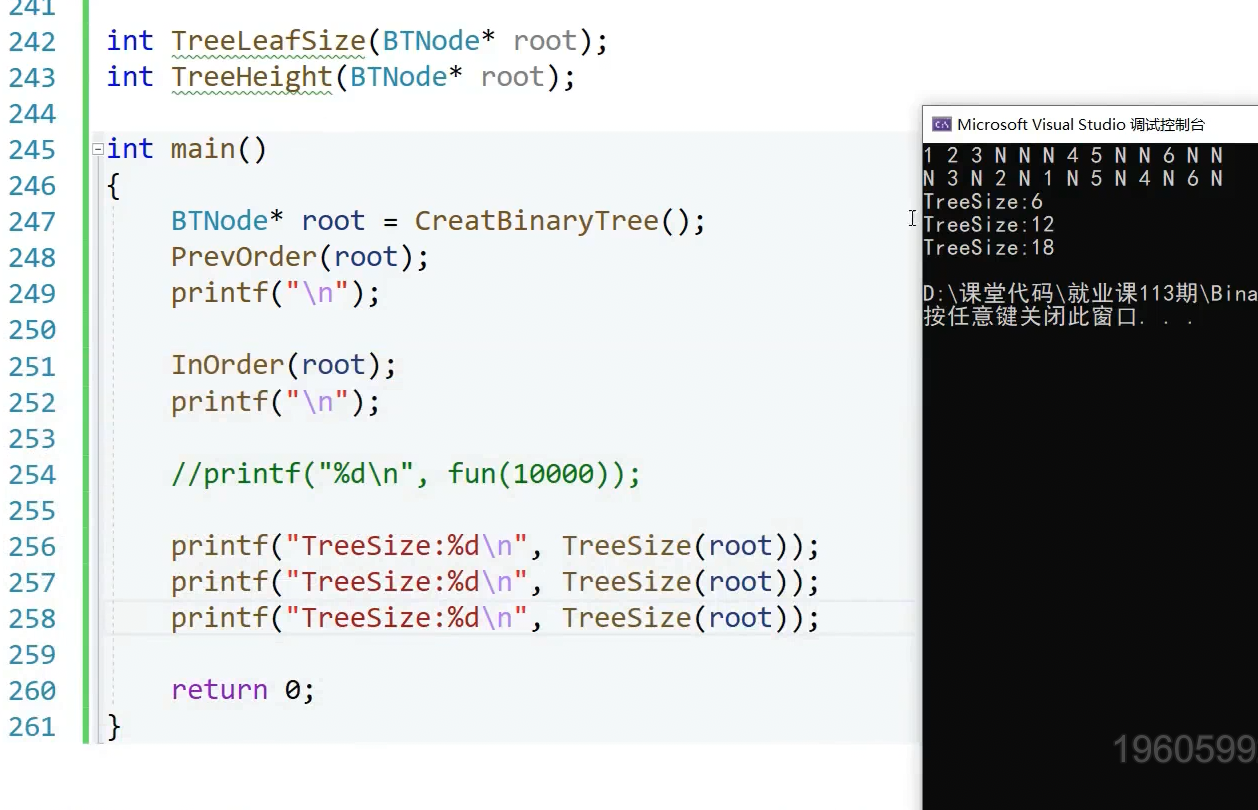Image resolution: width=1258 pixels, height=810 pixels.
Task: Click the console path line starting D:\
Action: 1090,294
